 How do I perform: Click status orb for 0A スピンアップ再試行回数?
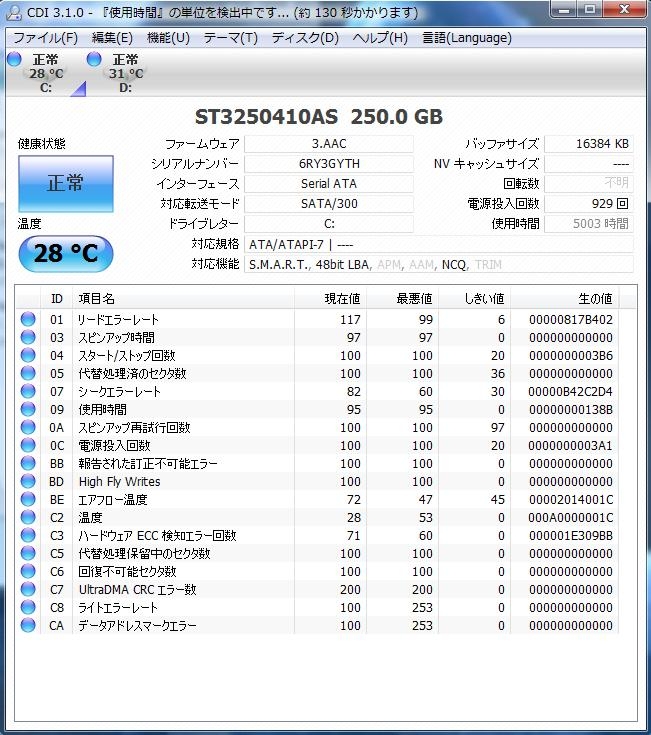pos(28,427)
